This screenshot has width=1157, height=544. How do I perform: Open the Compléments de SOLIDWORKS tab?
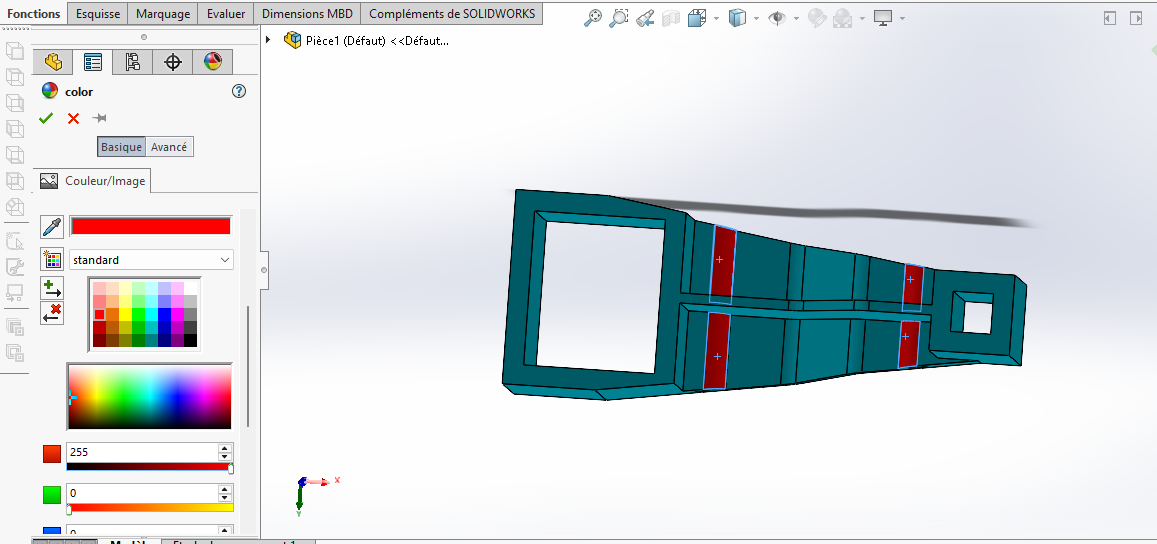pos(452,14)
